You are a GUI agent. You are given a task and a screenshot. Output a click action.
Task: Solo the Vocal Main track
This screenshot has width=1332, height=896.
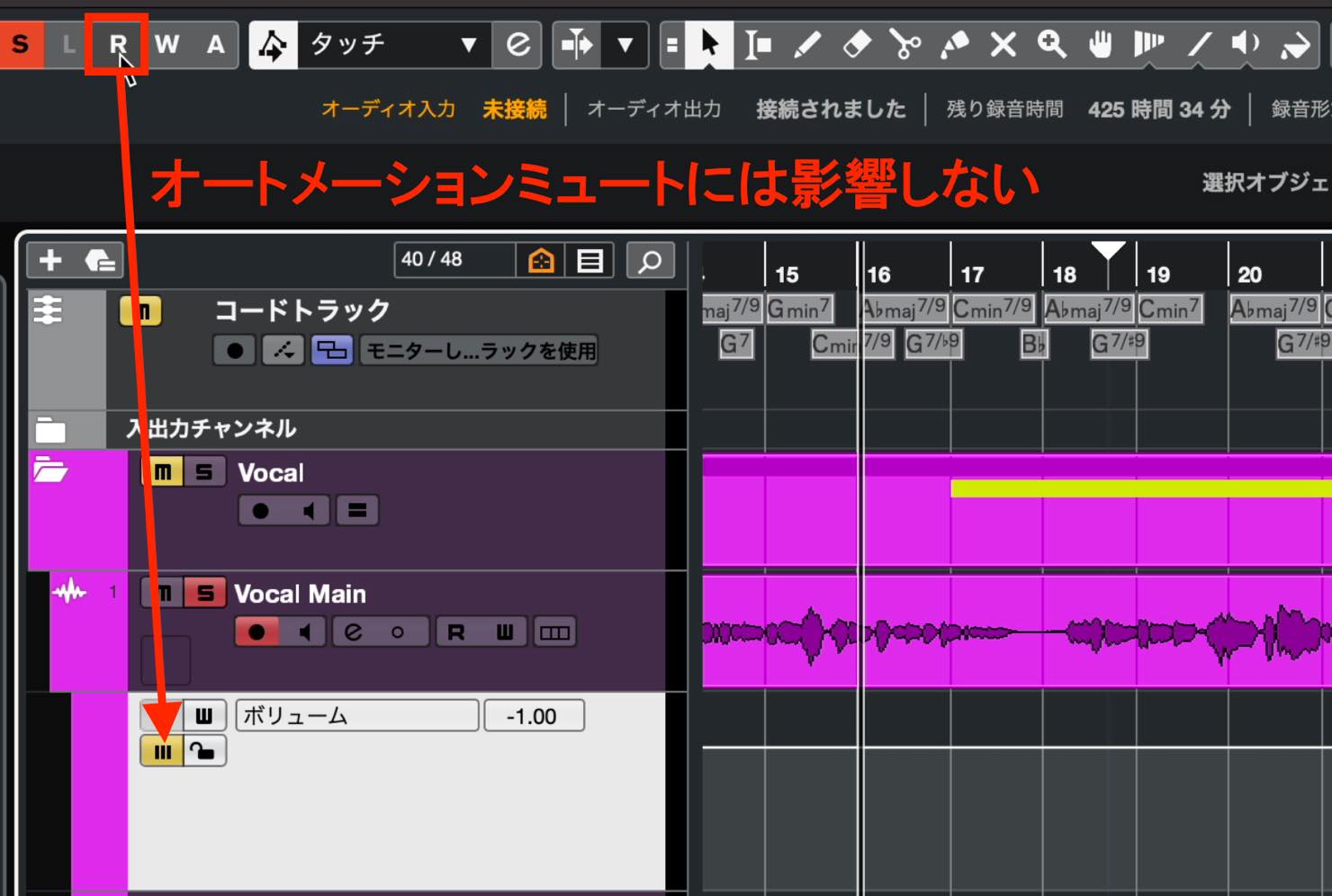click(x=204, y=593)
